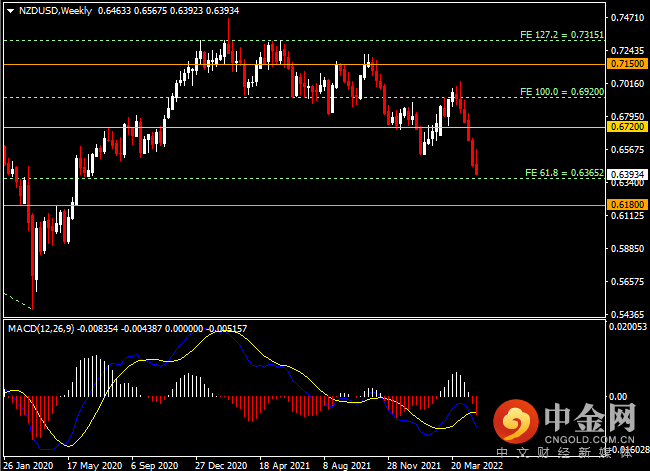Image resolution: width=650 pixels, height=471 pixels.
Task: Click the 8 Aug 2021 date label
Action: pyautogui.click(x=346, y=465)
